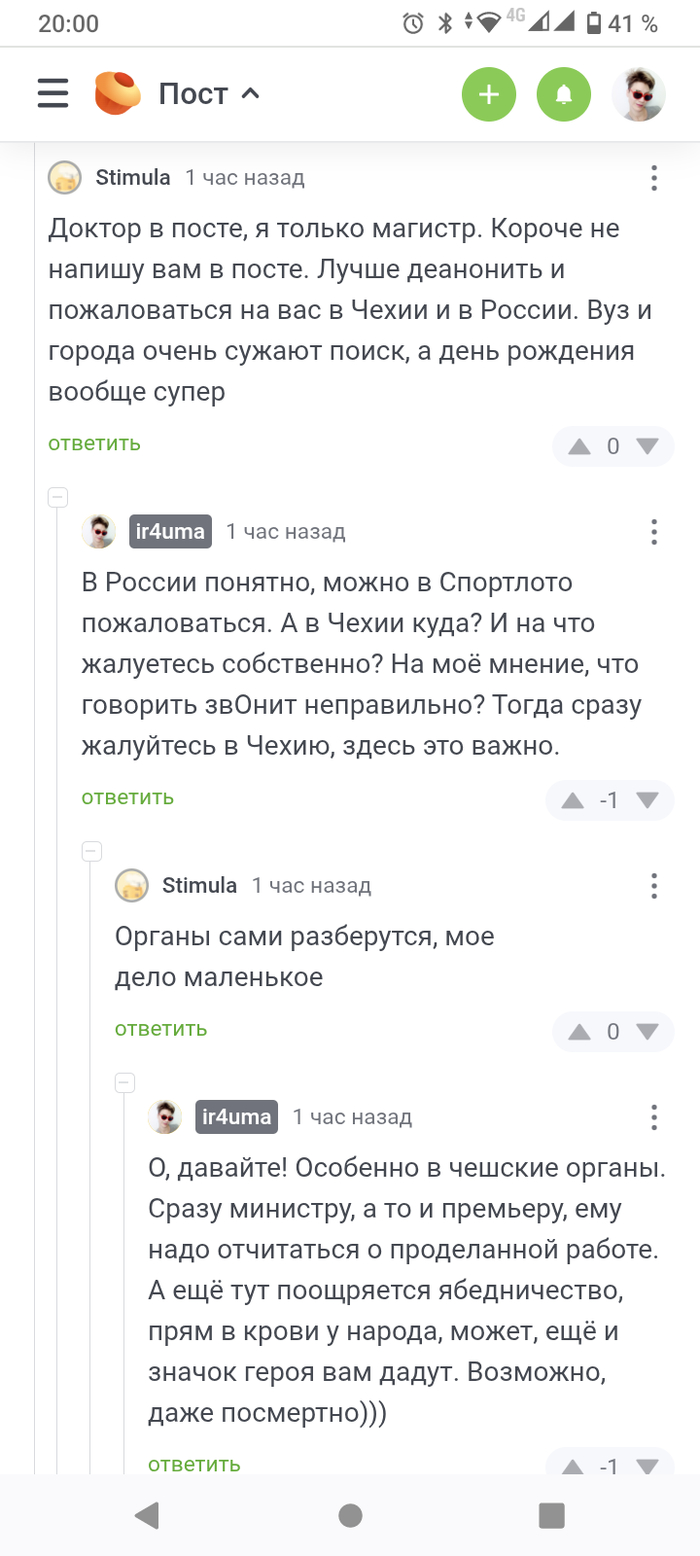This screenshot has width=700, height=1556.
Task: Collapse the ir4uma Sportloto reply thread
Action: click(x=58, y=497)
